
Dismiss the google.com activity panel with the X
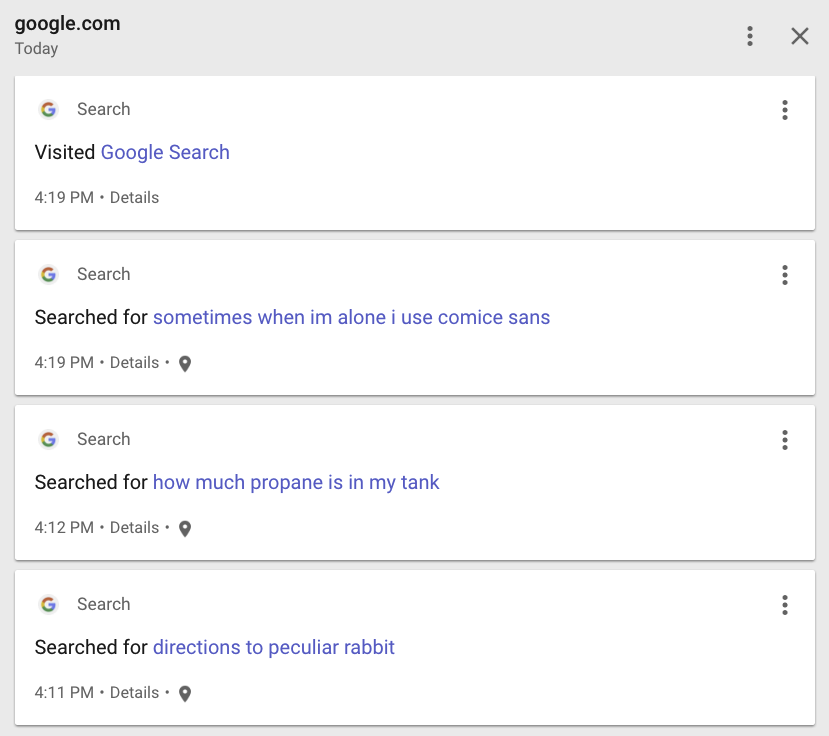[799, 36]
